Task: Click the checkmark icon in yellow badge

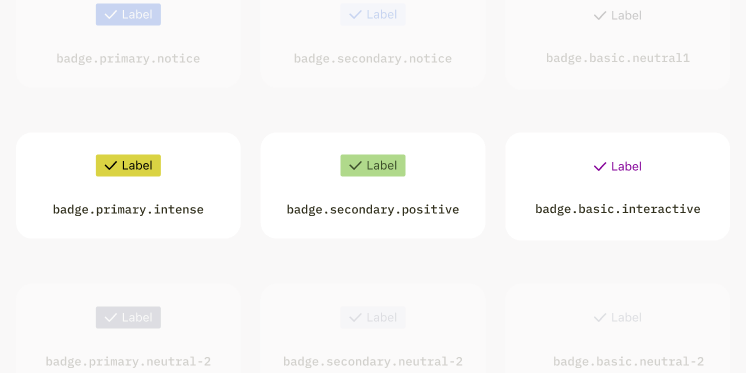Action: [111, 166]
